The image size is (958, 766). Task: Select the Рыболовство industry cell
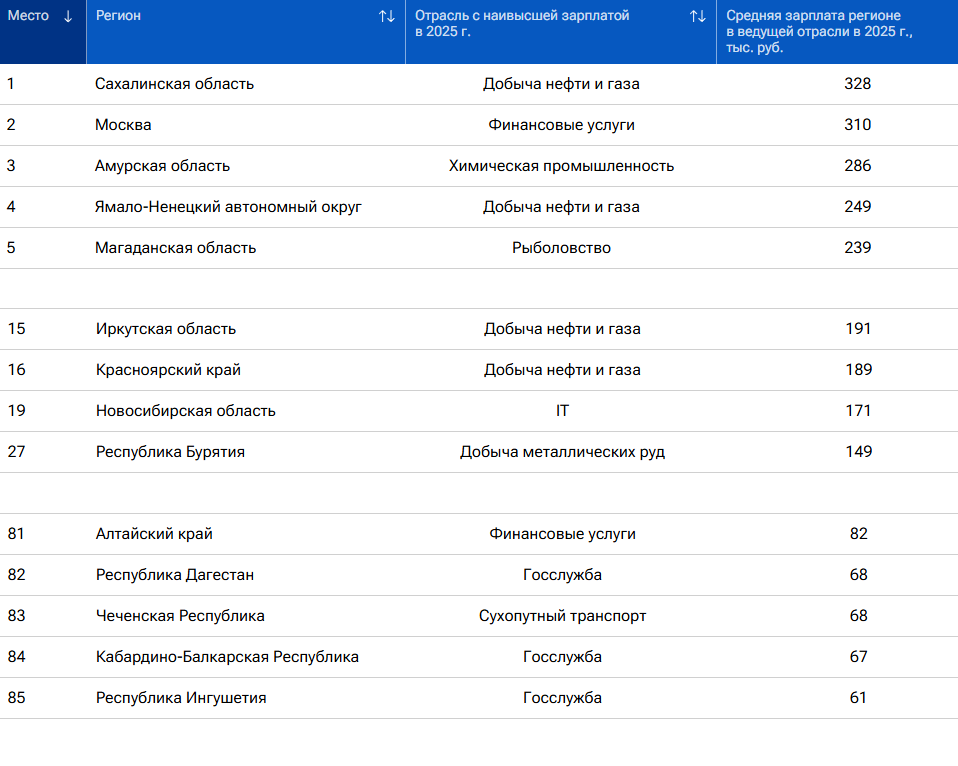coord(561,248)
